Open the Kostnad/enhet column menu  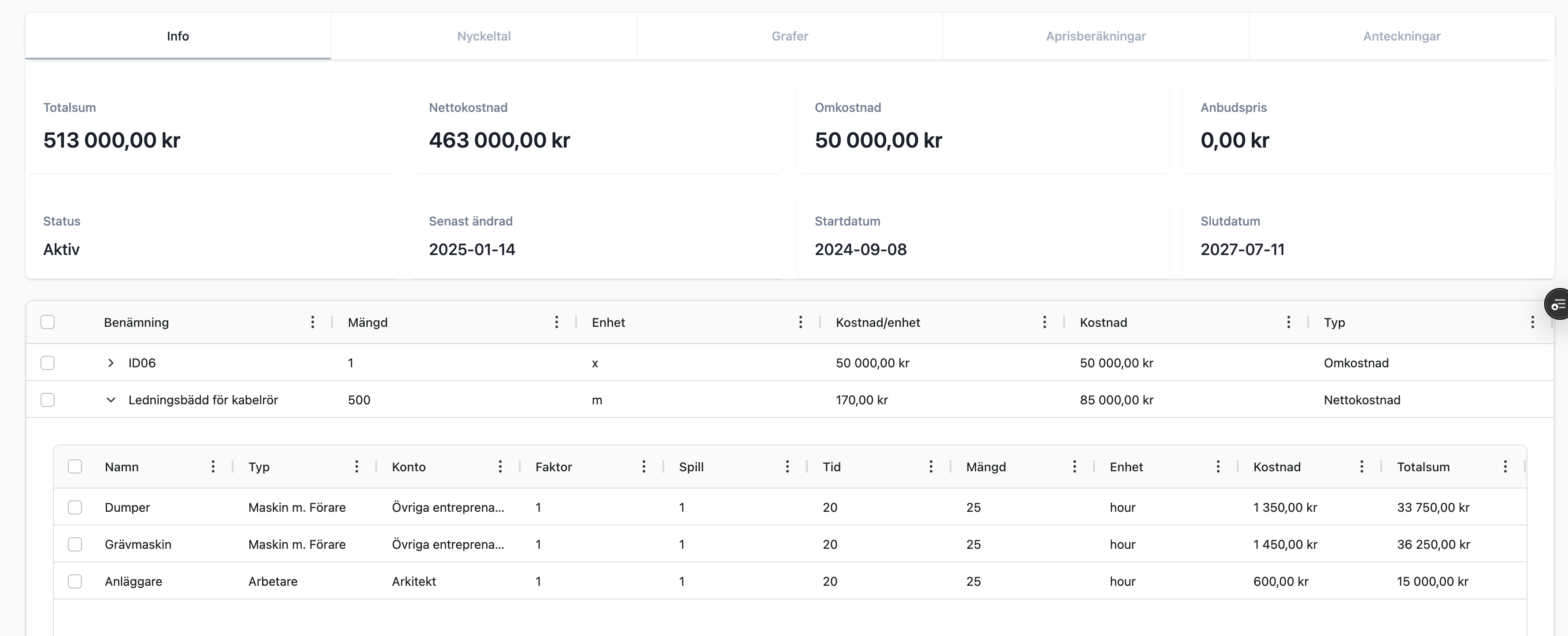coord(1044,322)
